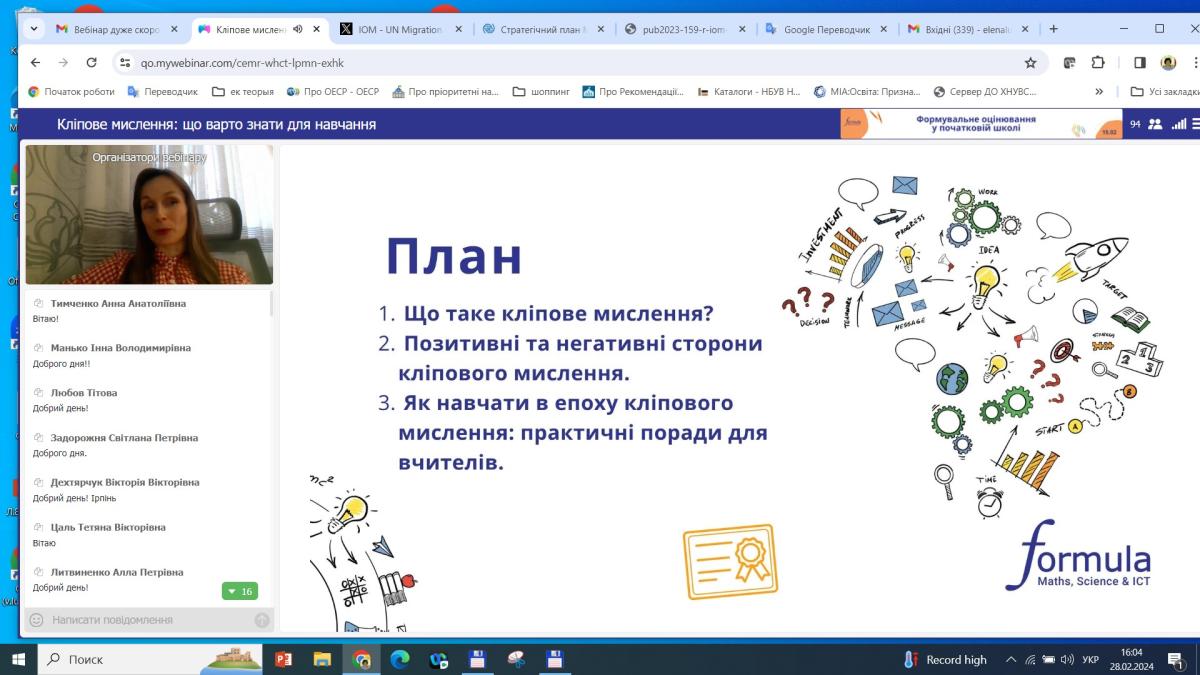Open PowerPoint from the taskbar
This screenshot has height=675, width=1200.
(x=283, y=659)
